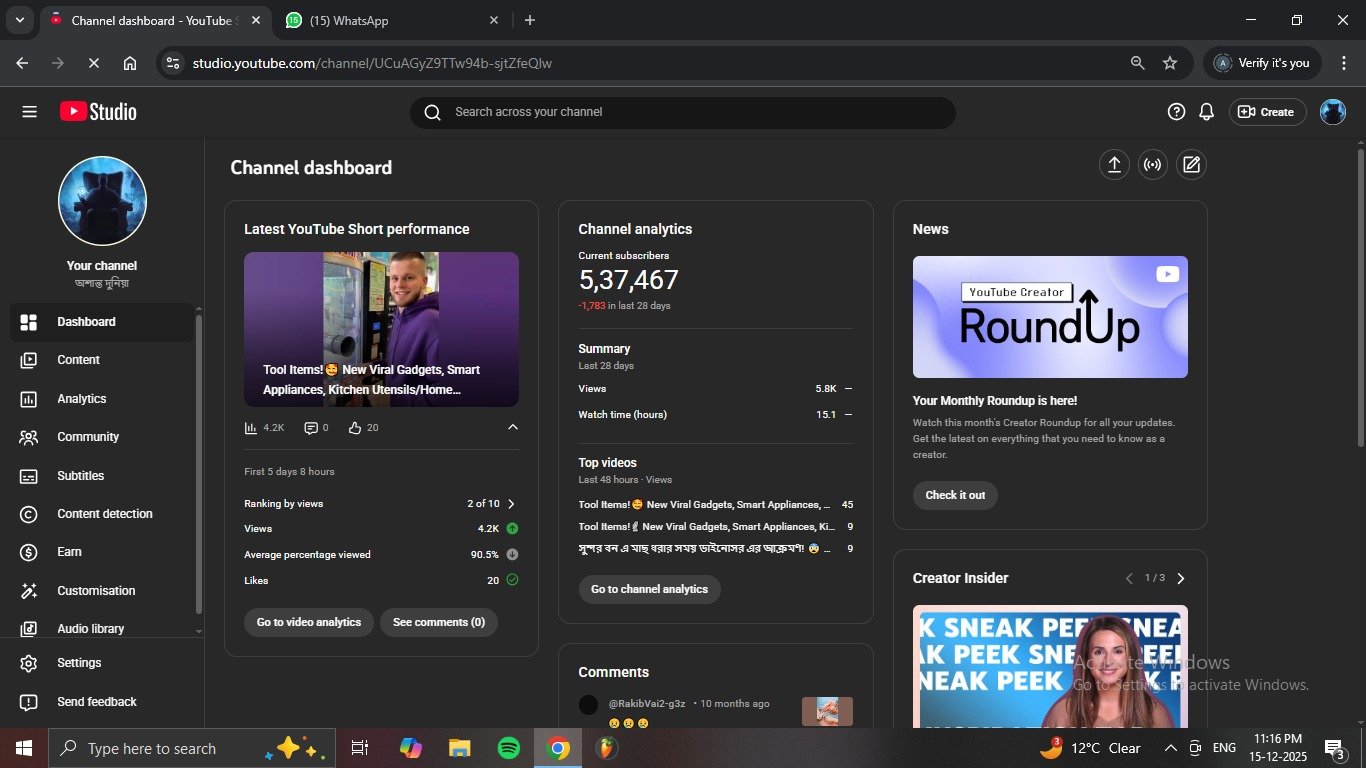Click the create post pencil icon
The height and width of the screenshot is (768, 1366).
1191,165
